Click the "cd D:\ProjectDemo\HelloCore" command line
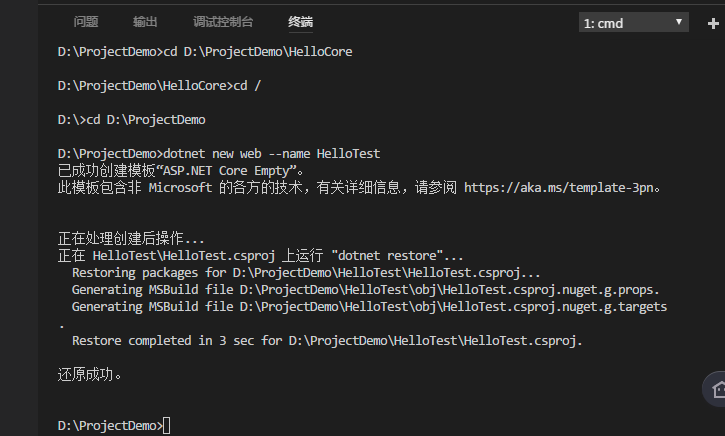 click(205, 51)
